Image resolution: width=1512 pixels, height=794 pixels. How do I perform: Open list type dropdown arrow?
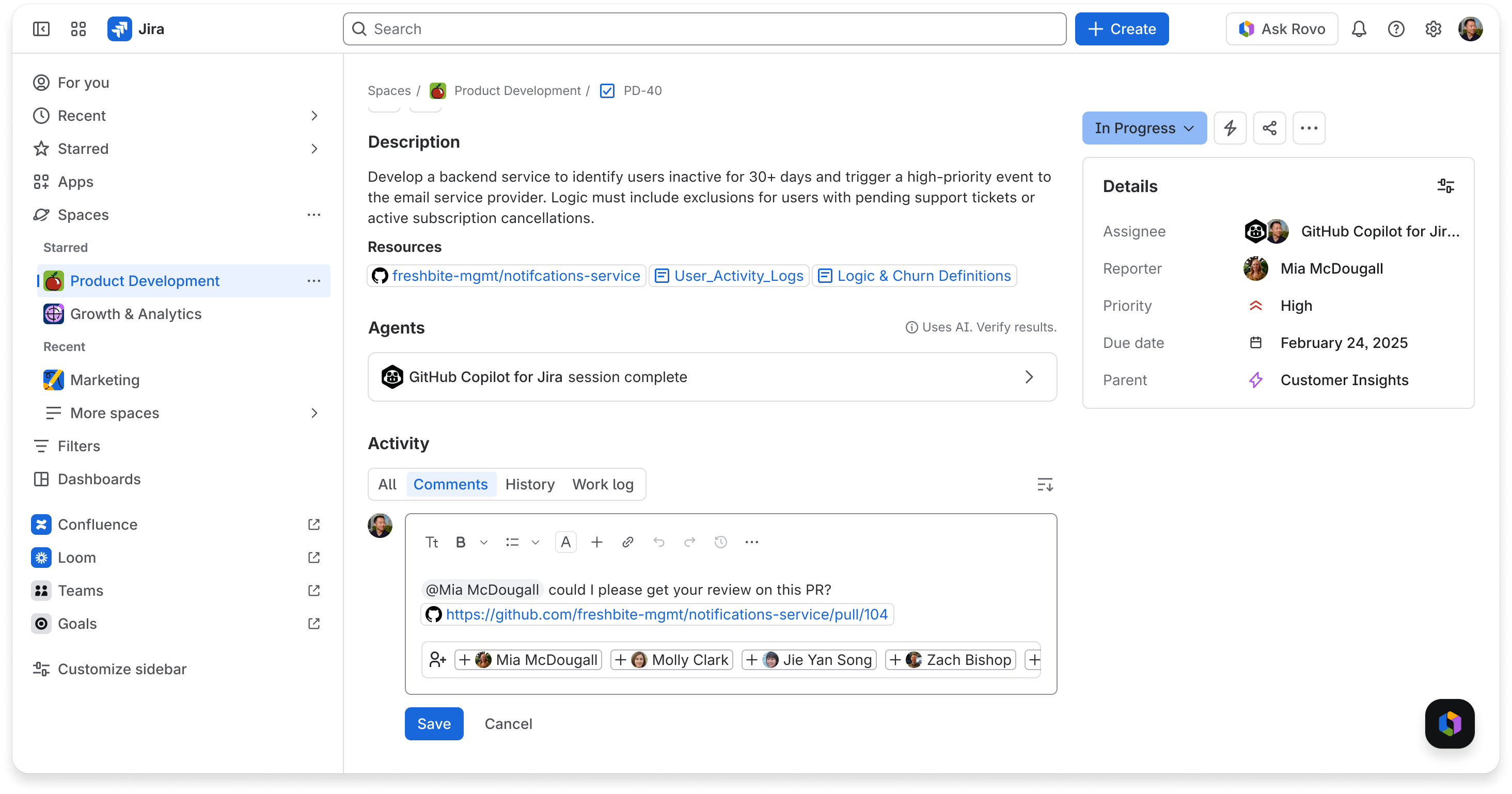coord(535,542)
